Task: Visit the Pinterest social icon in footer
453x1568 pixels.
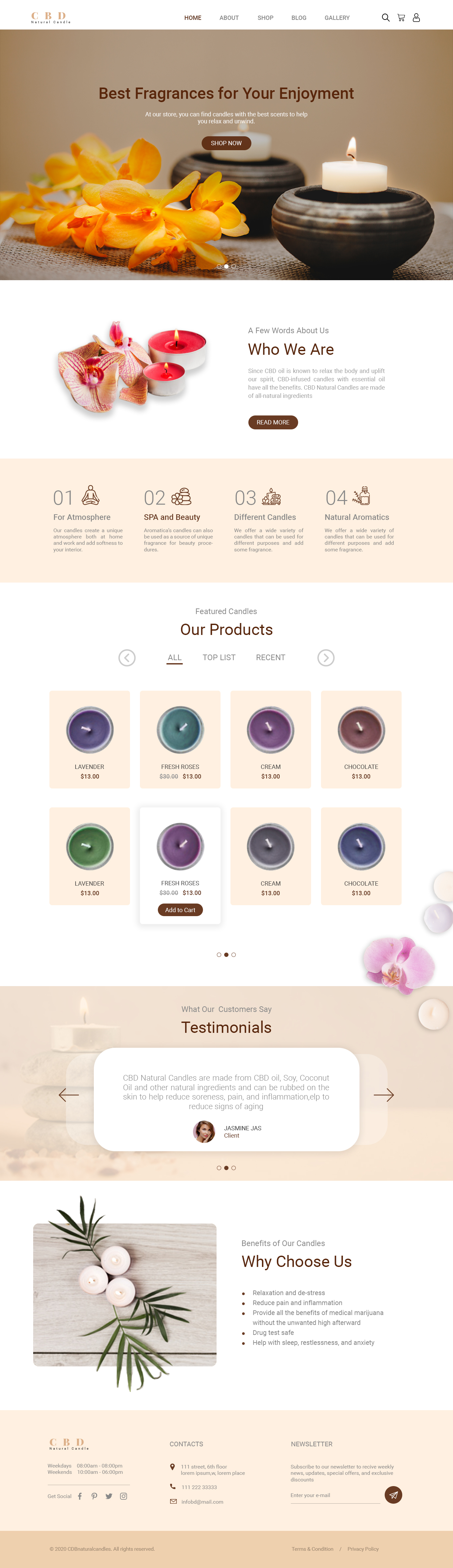Action: point(95,1496)
